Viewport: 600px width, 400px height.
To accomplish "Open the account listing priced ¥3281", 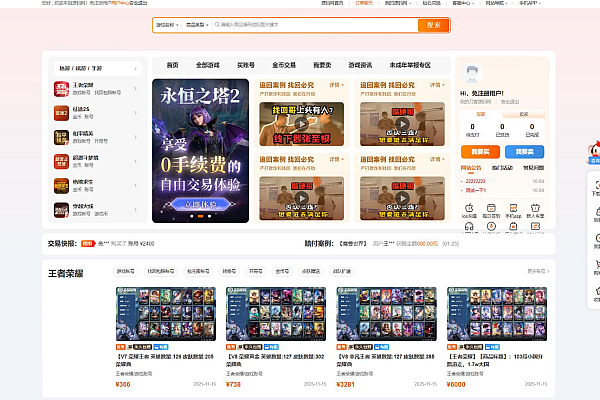I will pyautogui.click(x=386, y=337).
